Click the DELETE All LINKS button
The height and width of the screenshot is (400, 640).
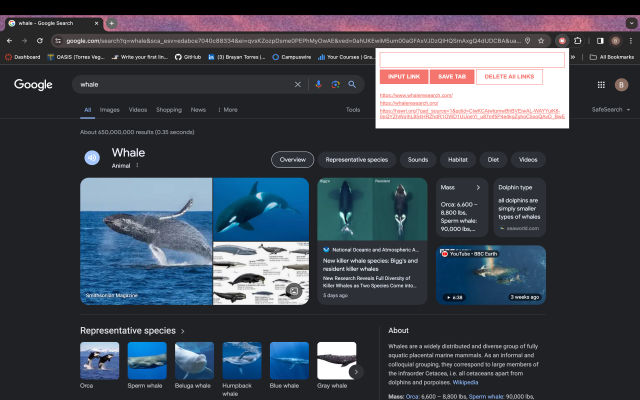click(x=509, y=76)
